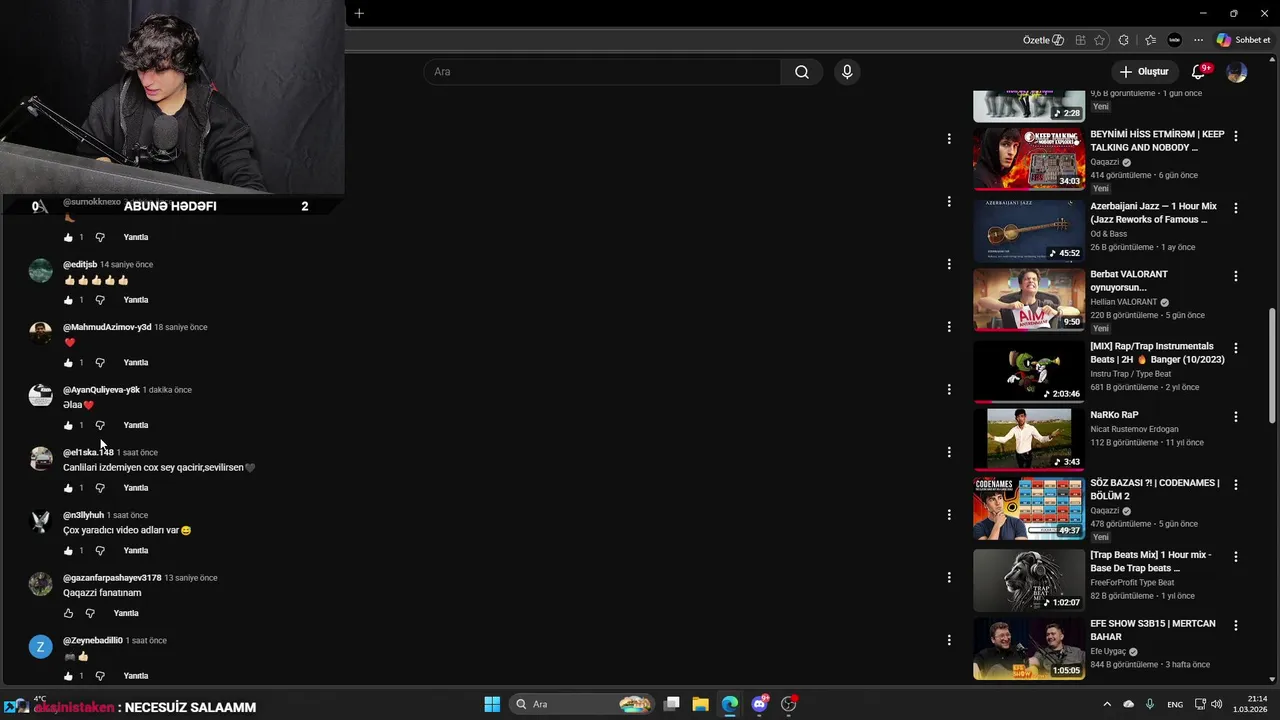Open more options for EFE SHOW video
This screenshot has height=720, width=1280.
pos(1236,625)
